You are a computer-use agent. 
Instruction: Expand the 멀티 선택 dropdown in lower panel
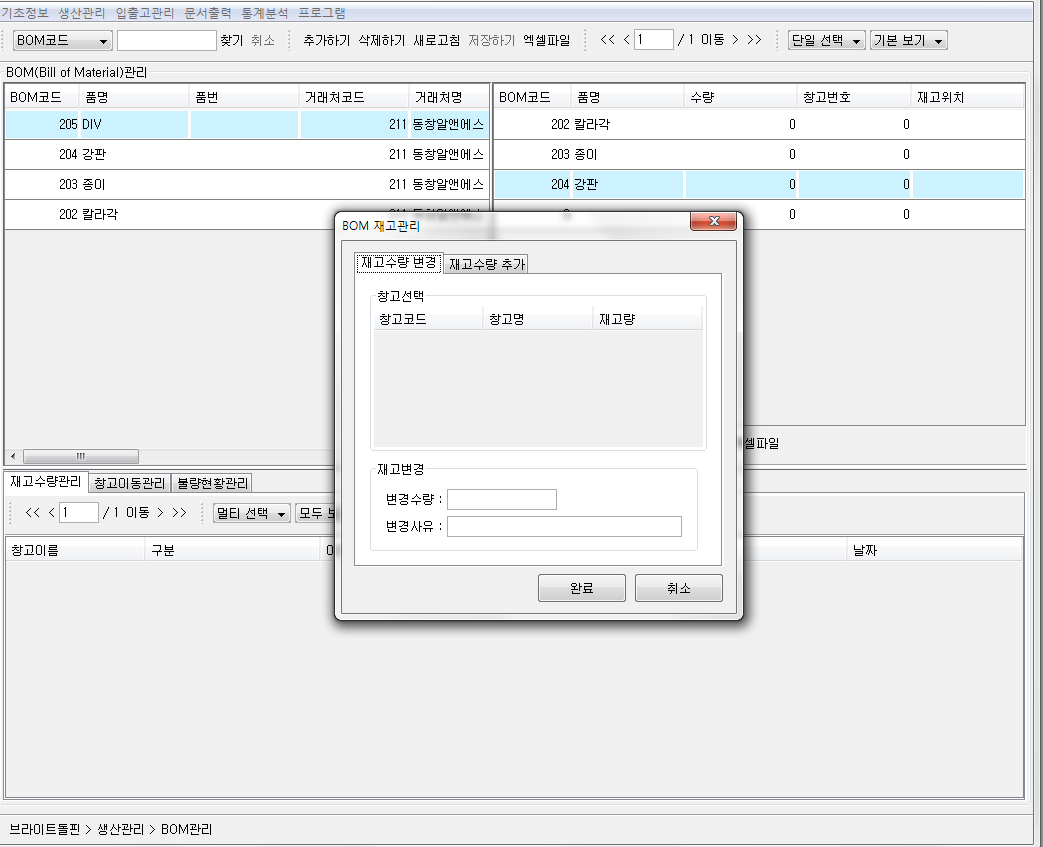click(251, 513)
